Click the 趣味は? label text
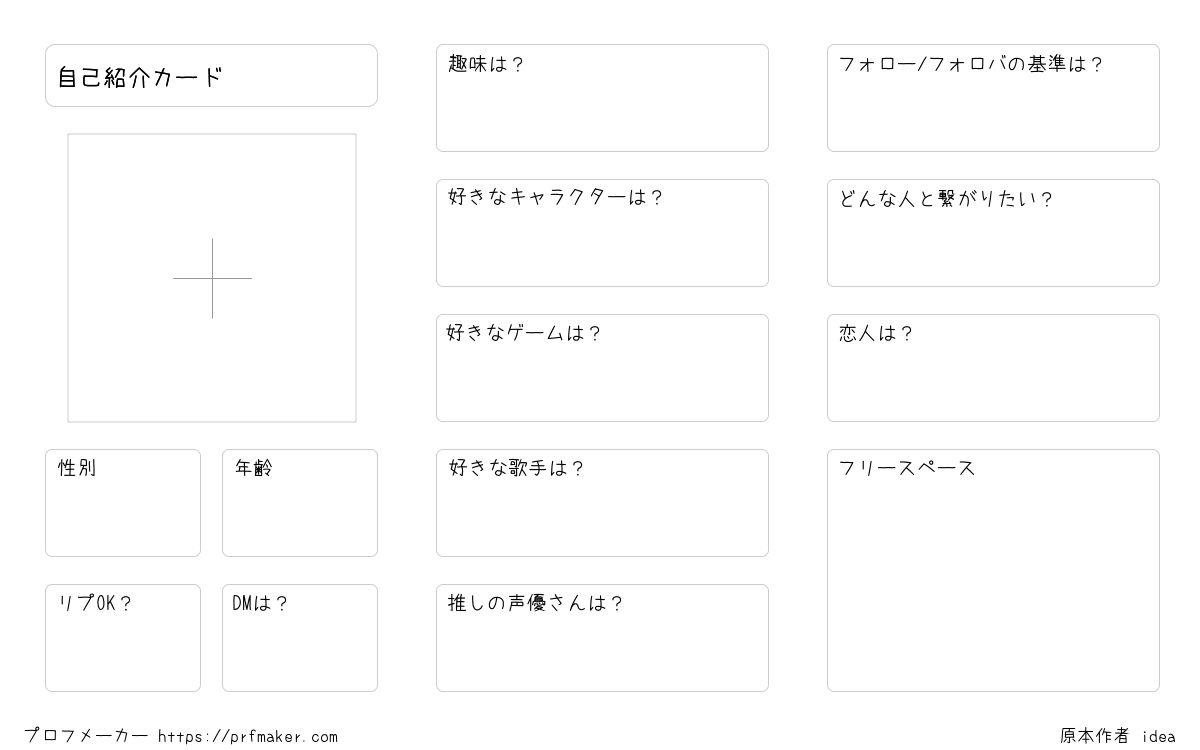 (486, 65)
